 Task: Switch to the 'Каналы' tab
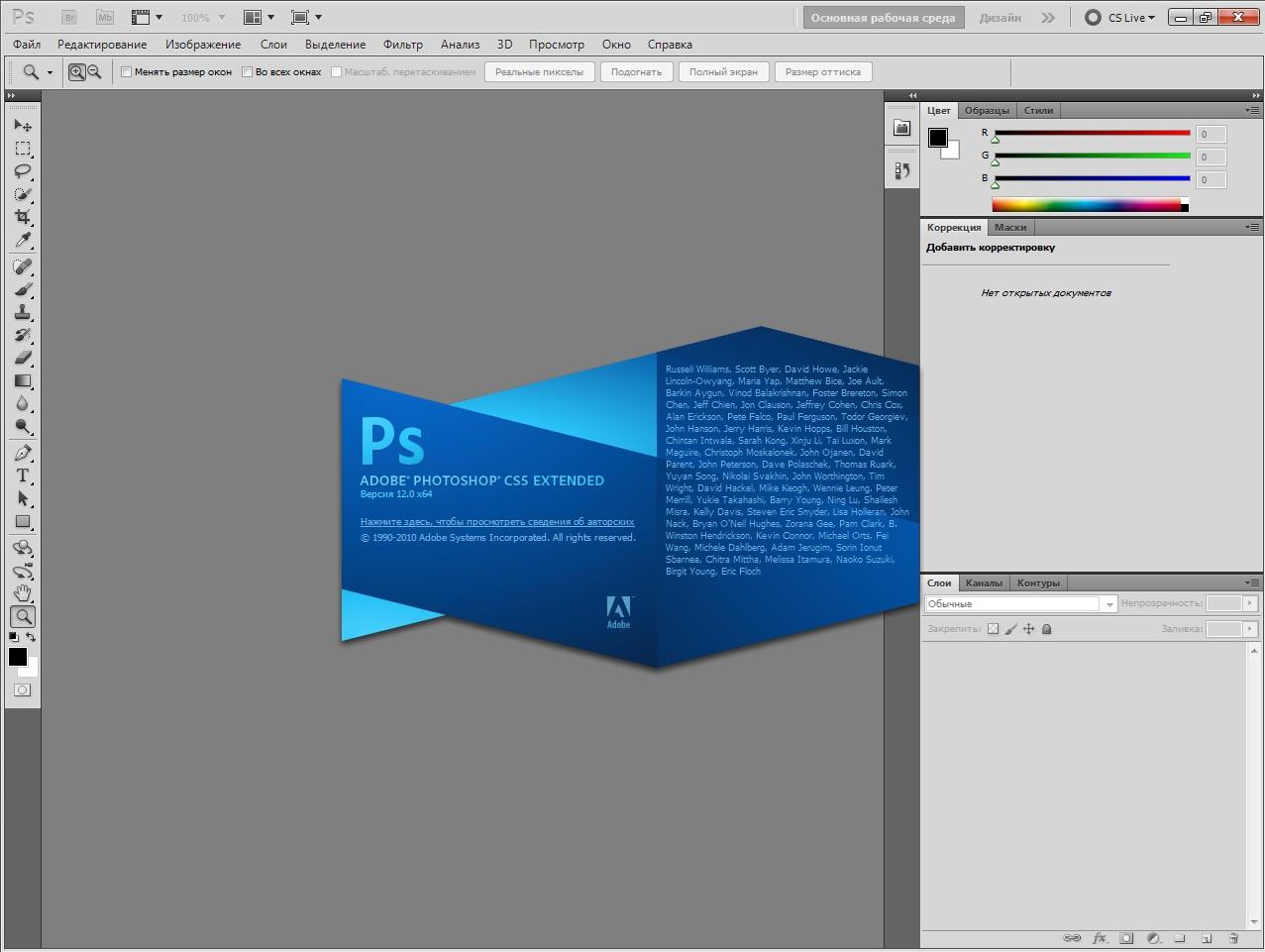pos(984,582)
